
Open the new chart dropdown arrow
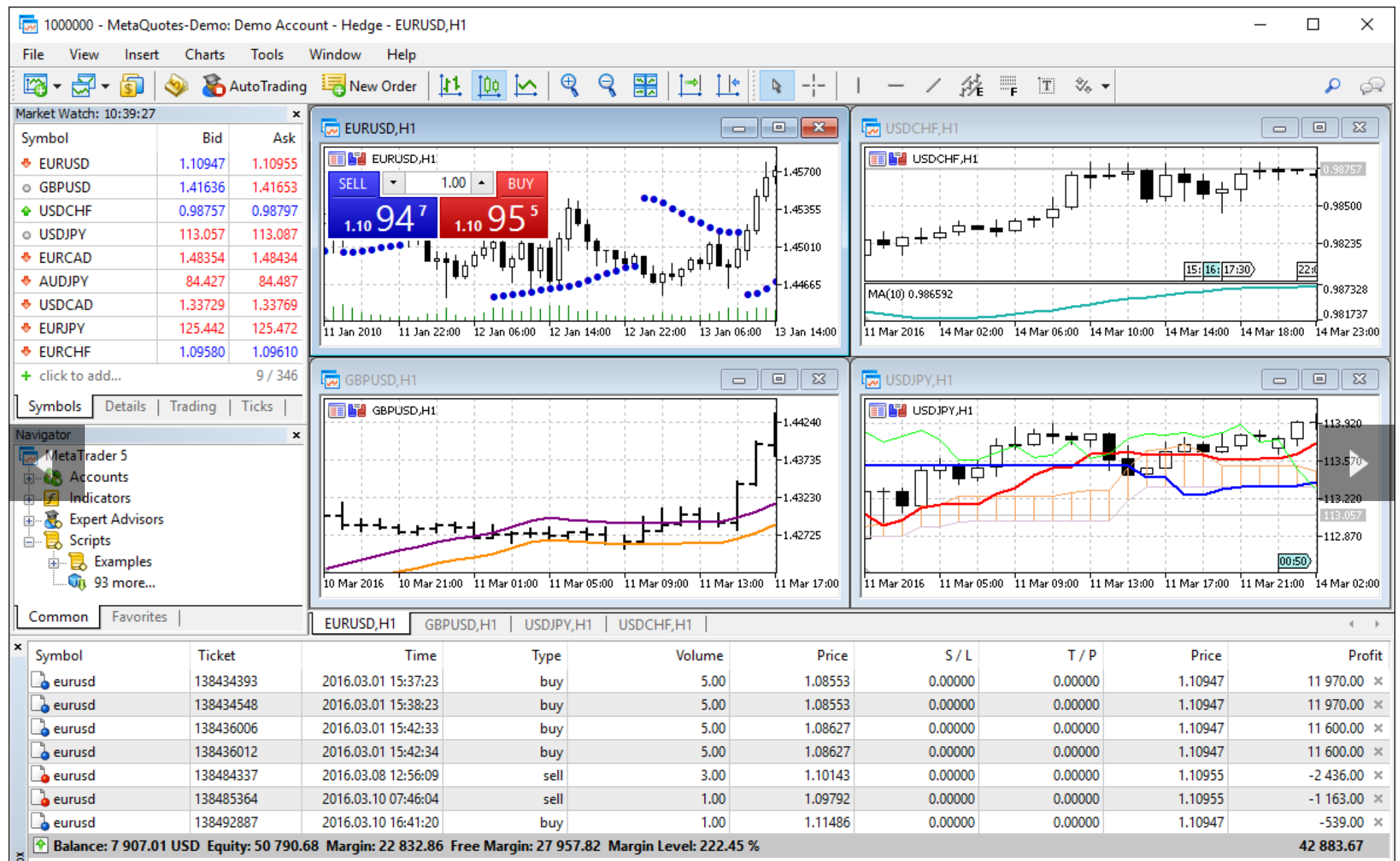[57, 86]
